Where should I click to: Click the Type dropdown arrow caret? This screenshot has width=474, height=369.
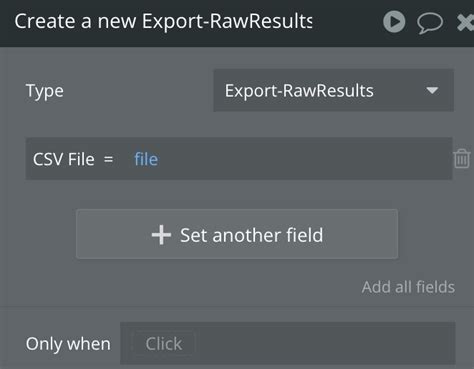pyautogui.click(x=432, y=90)
